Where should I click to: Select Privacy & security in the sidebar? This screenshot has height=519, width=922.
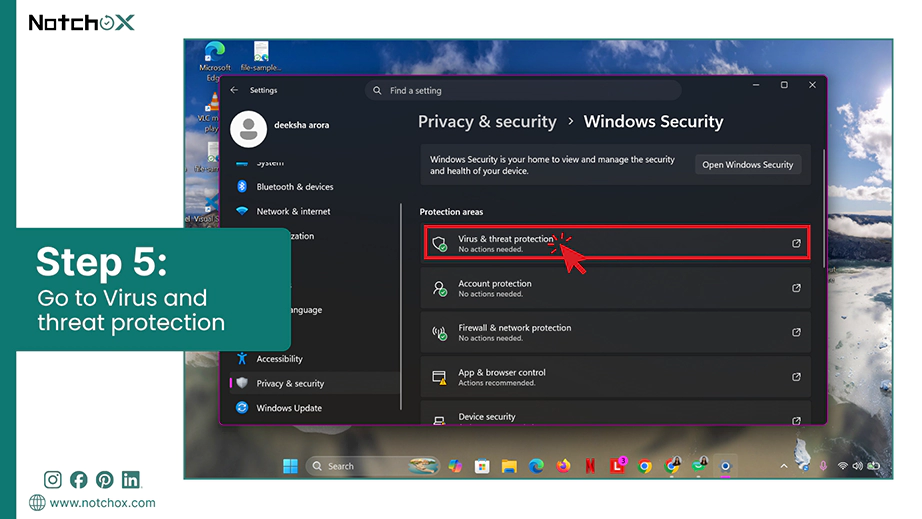(315, 383)
